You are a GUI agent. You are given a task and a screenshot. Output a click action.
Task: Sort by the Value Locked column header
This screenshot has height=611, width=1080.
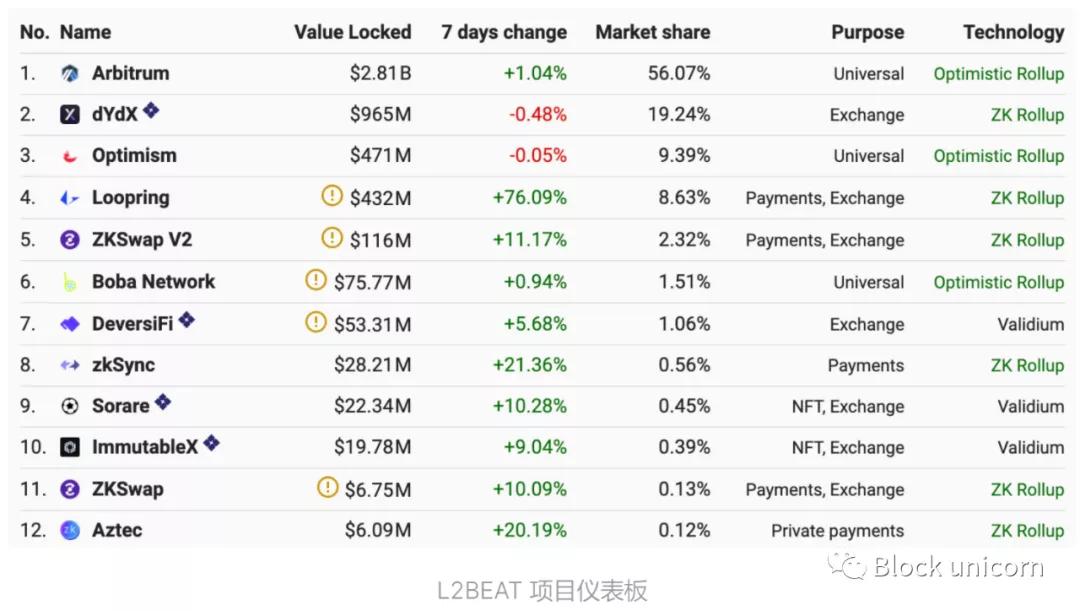coord(353,32)
